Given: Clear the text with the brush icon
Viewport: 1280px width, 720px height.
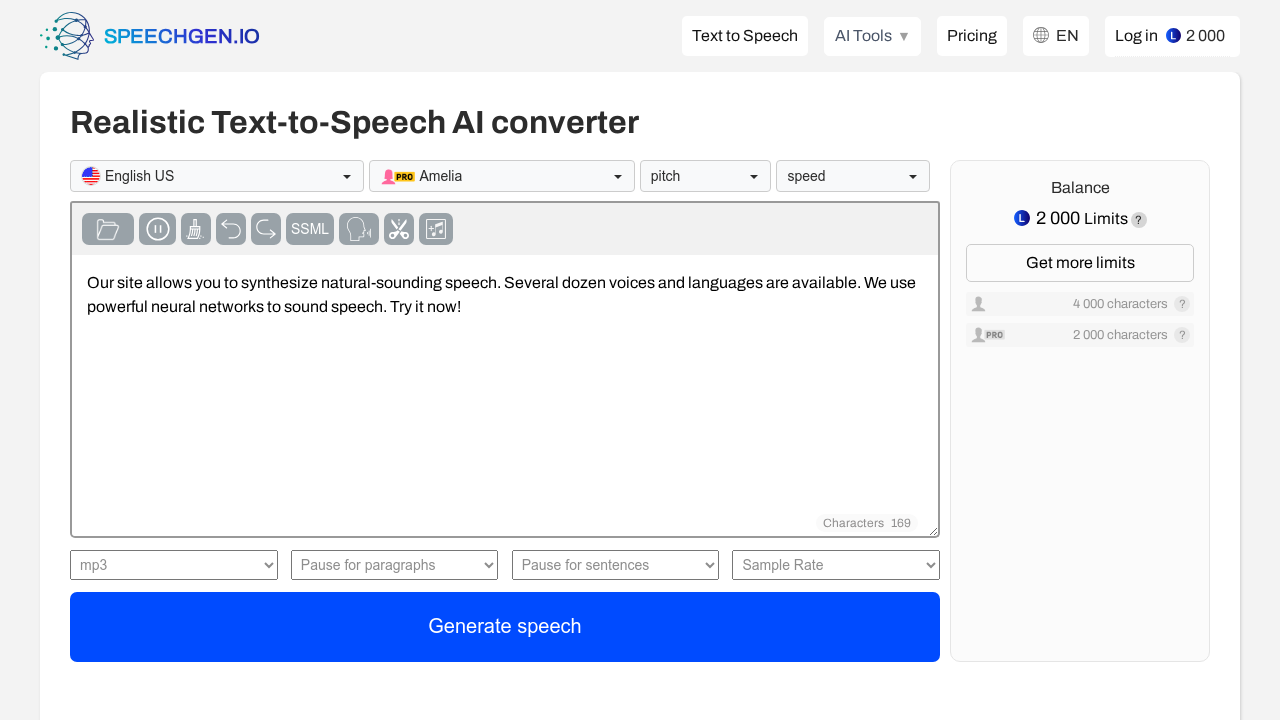Looking at the screenshot, I should pos(195,229).
